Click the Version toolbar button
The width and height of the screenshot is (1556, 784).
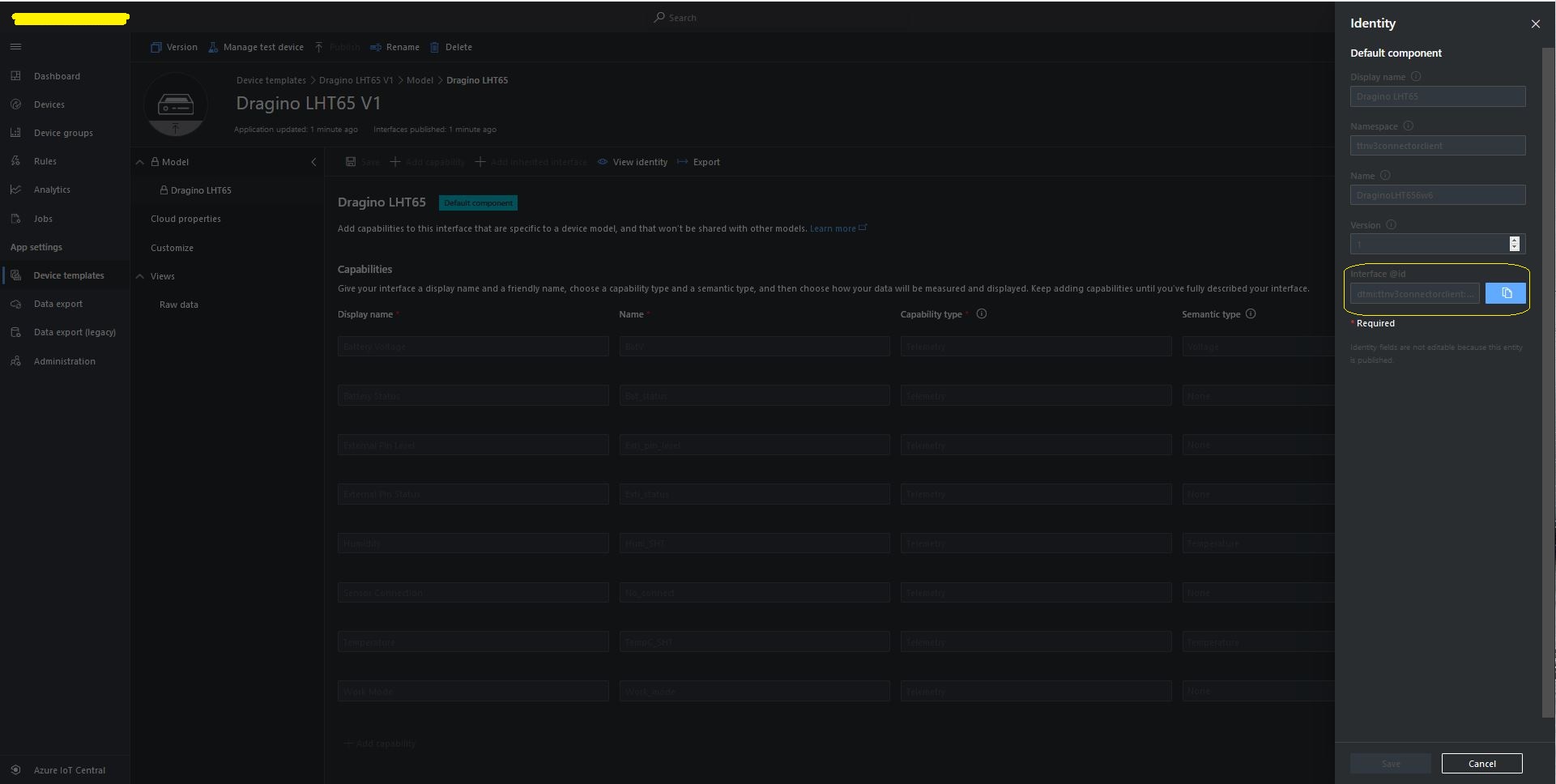(x=174, y=47)
